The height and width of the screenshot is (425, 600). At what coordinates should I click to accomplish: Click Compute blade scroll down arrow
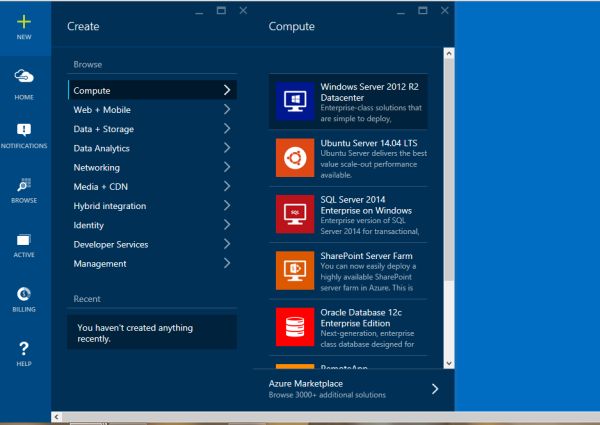pos(449,363)
